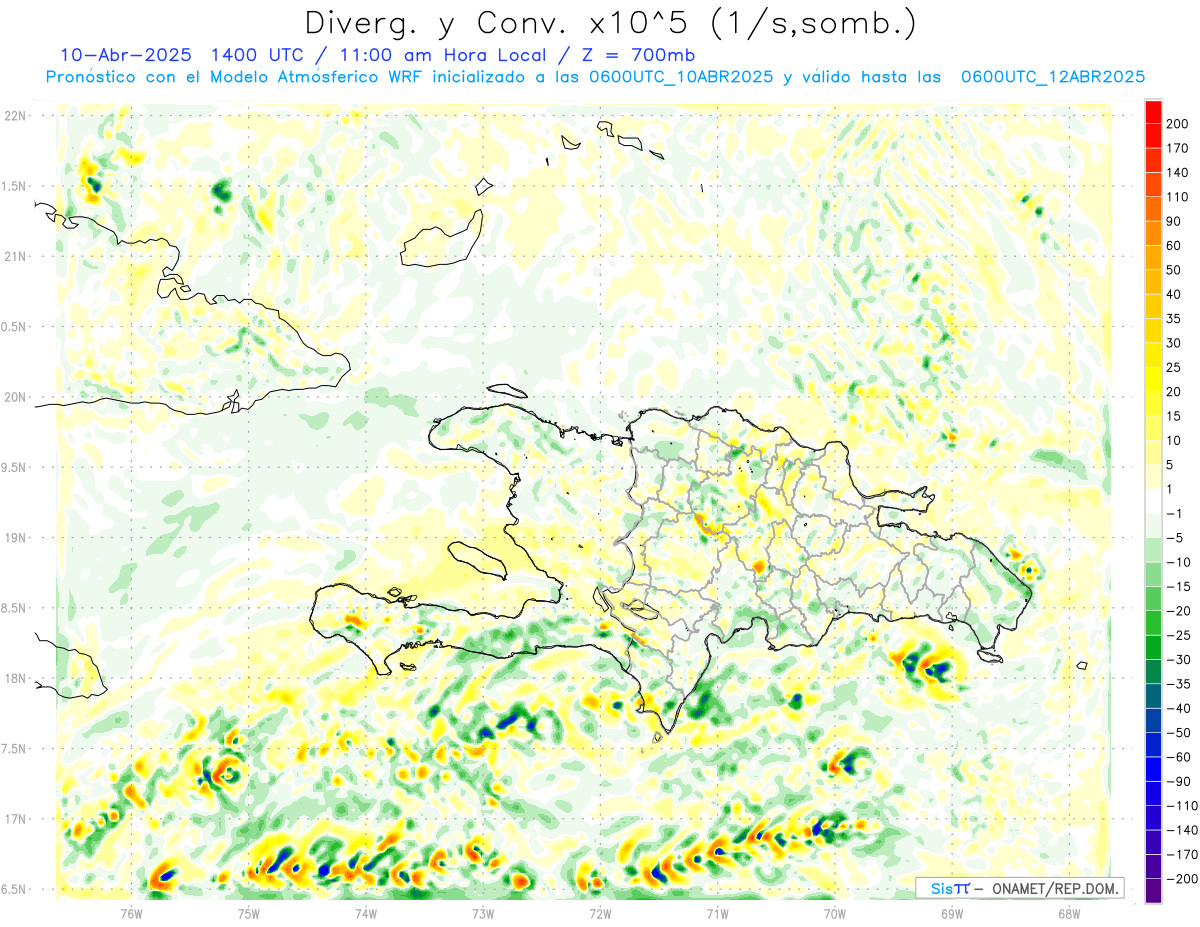Click the green swatch between -20 and -25

tap(1153, 623)
